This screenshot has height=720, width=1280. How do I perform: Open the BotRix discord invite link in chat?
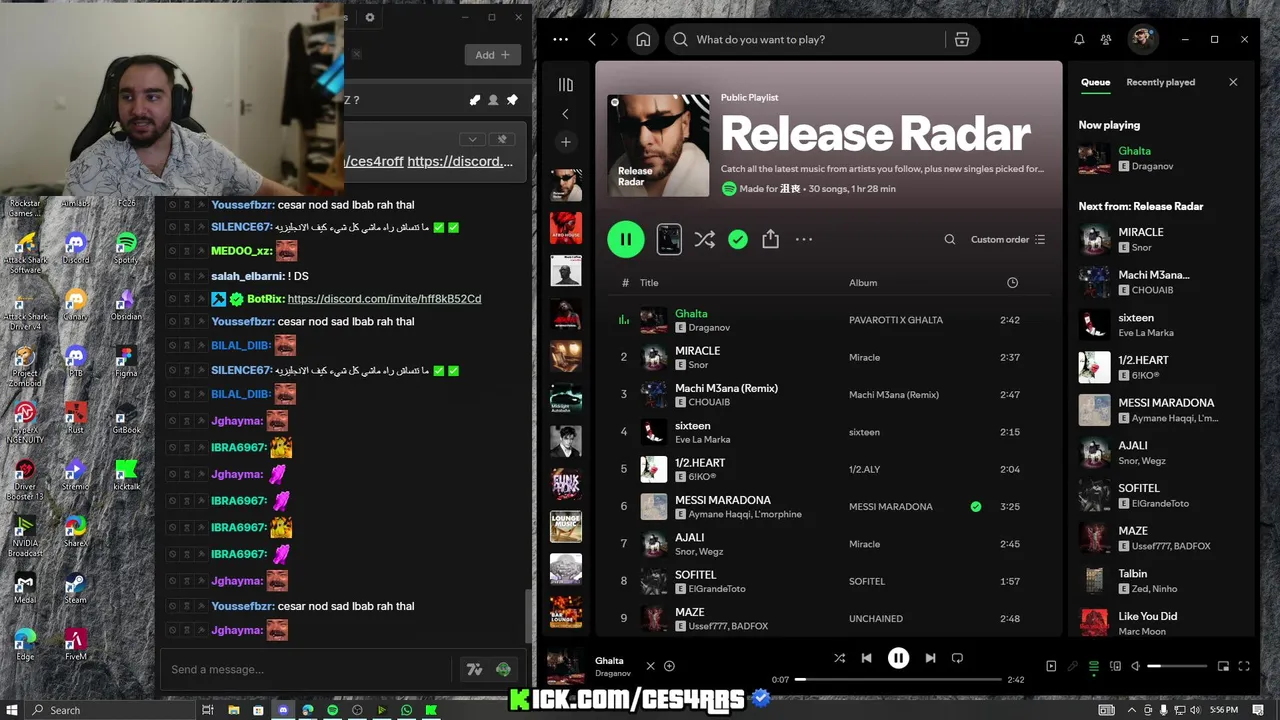pyautogui.click(x=384, y=299)
